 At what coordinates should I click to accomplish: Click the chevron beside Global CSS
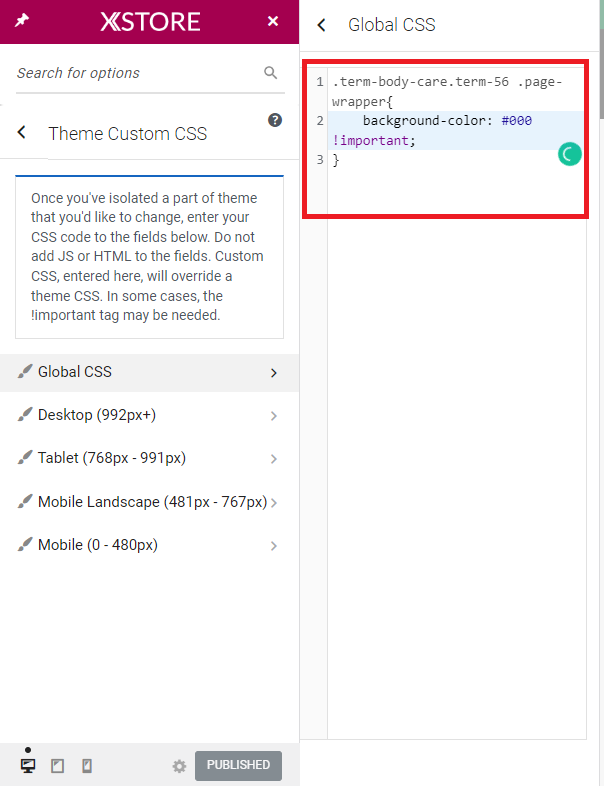click(274, 373)
